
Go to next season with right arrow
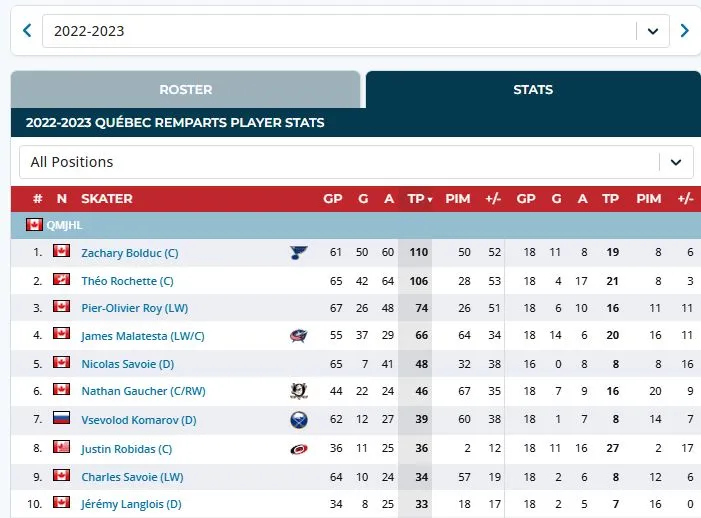click(684, 31)
